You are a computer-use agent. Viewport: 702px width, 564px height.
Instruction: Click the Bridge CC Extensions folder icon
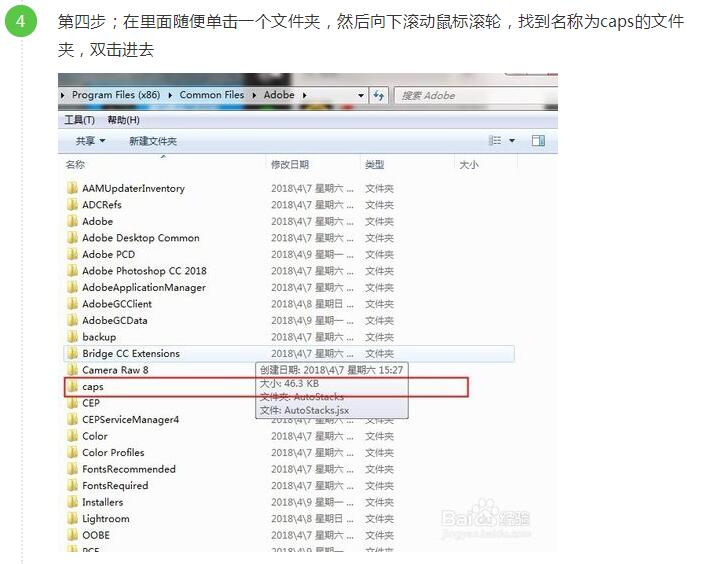click(x=73, y=354)
